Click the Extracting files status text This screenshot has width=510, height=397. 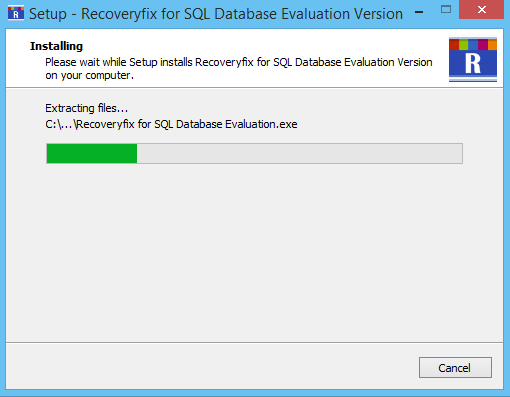[87, 108]
